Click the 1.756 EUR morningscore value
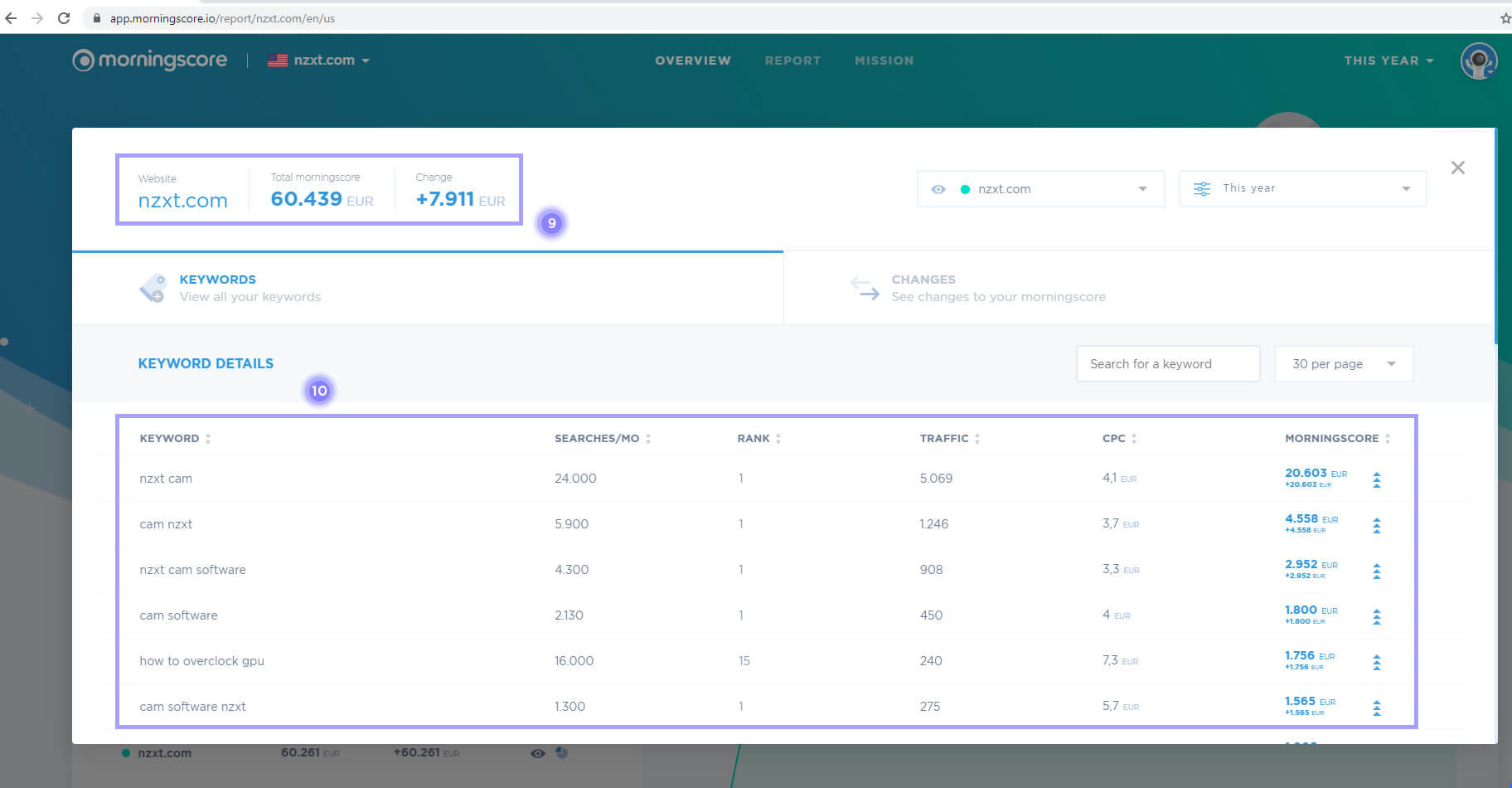The image size is (1512, 788). click(x=1310, y=656)
